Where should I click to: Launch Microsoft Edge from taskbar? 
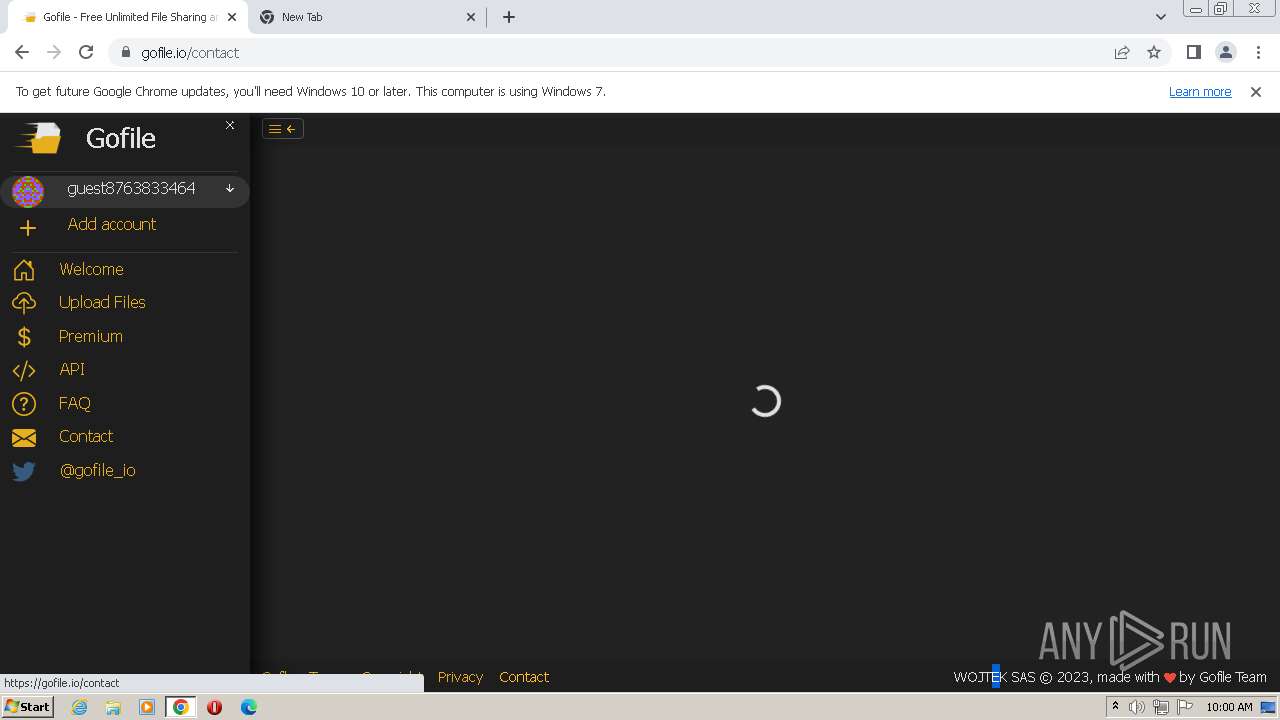249,707
